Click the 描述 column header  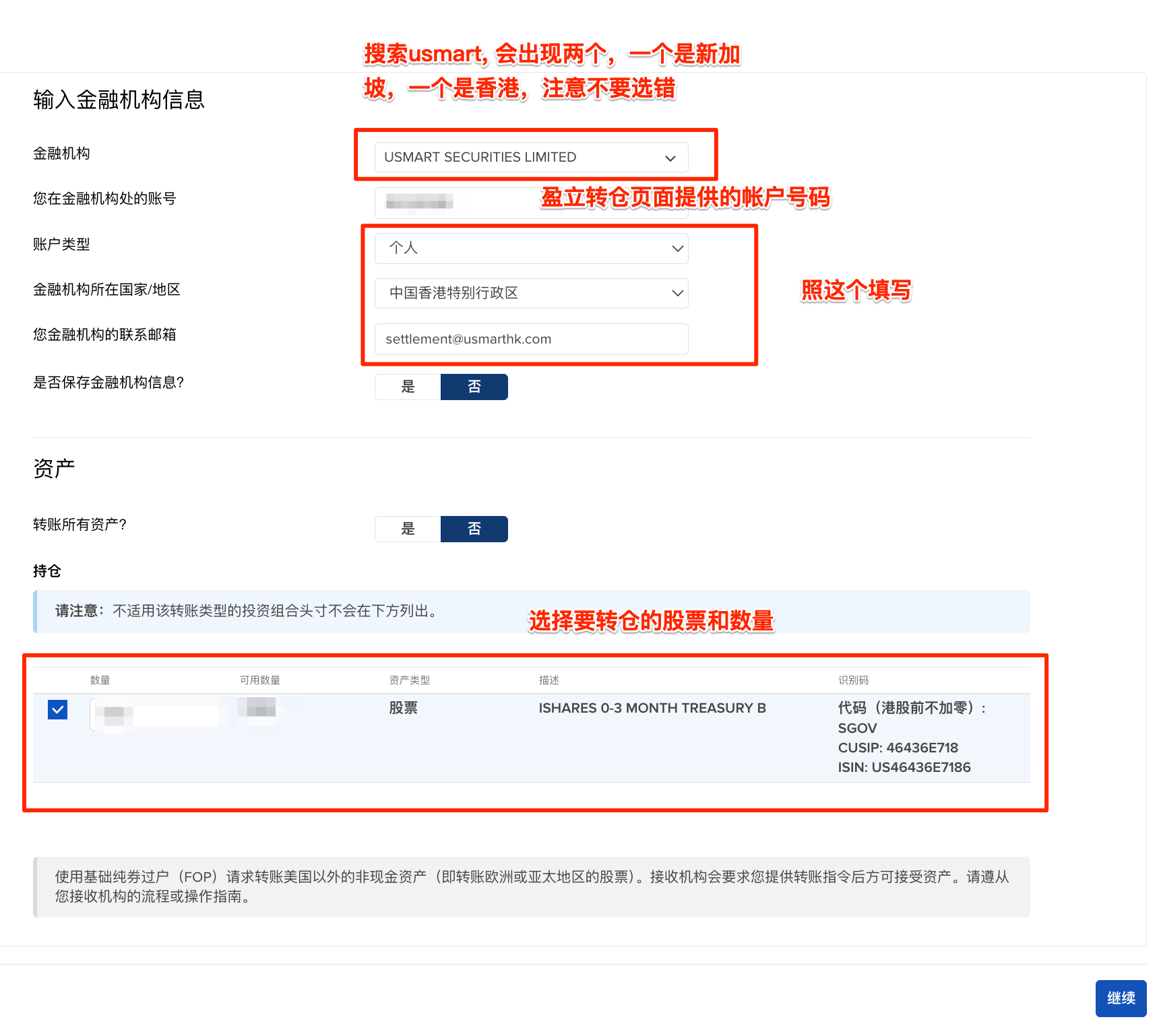point(549,680)
